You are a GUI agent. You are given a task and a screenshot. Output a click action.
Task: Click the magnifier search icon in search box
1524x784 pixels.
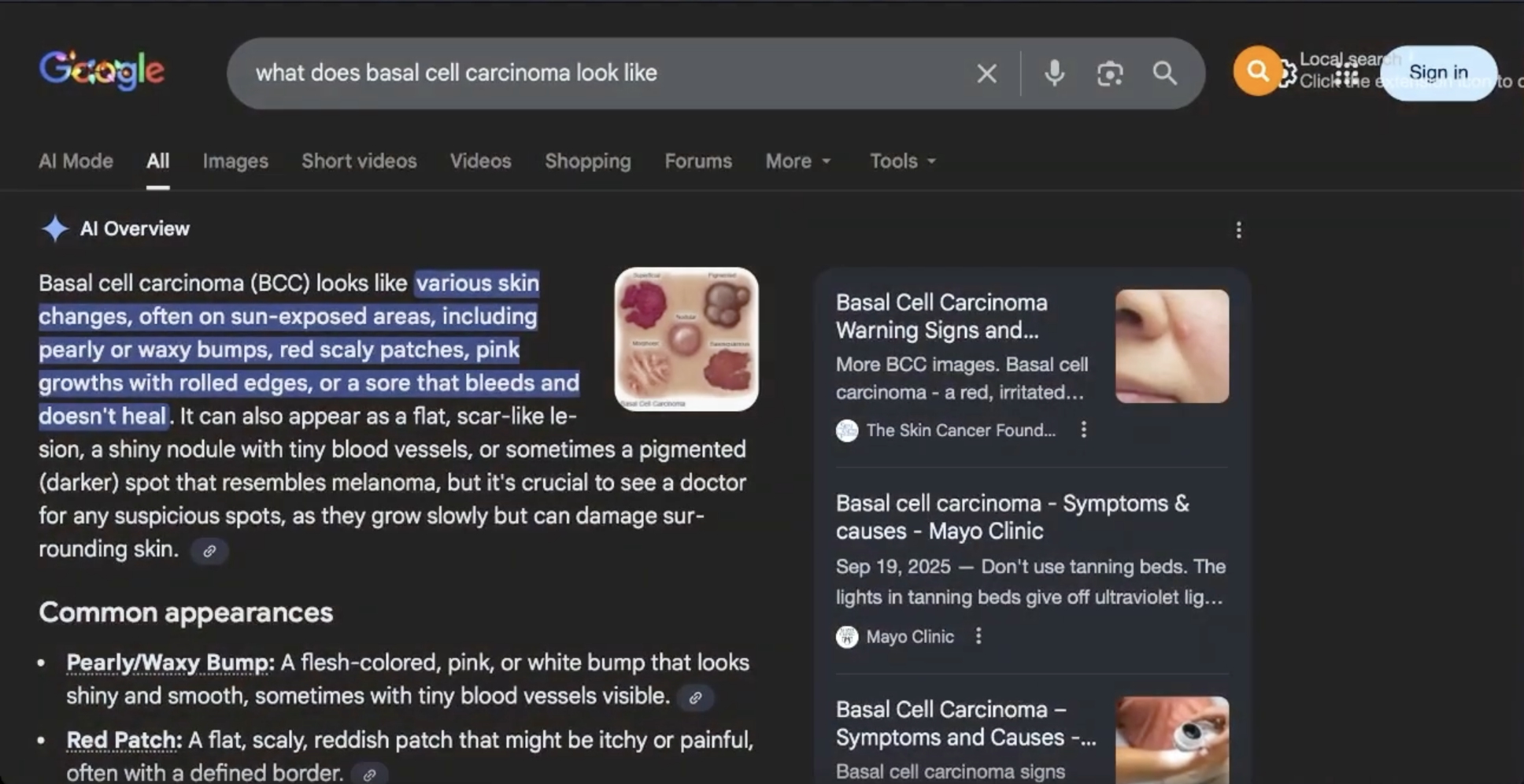pyautogui.click(x=1164, y=73)
